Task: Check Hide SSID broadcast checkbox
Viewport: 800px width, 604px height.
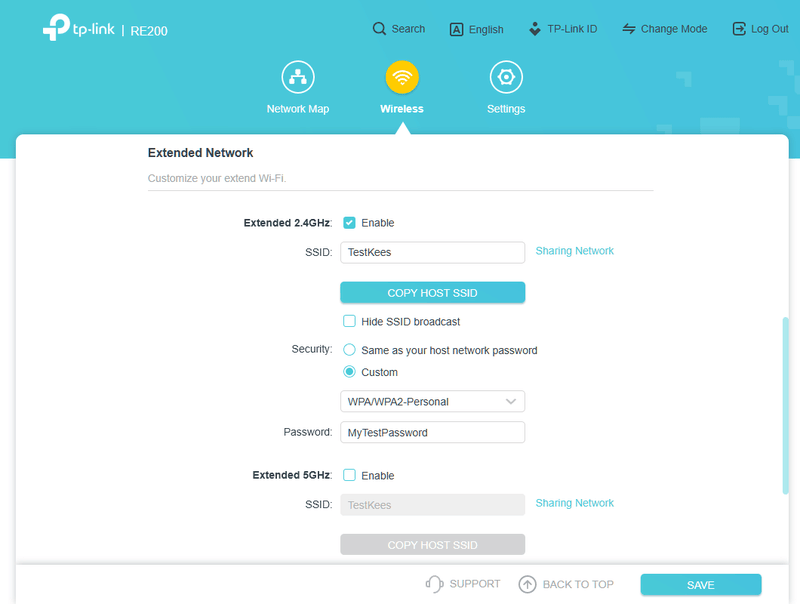Action: coord(349,321)
